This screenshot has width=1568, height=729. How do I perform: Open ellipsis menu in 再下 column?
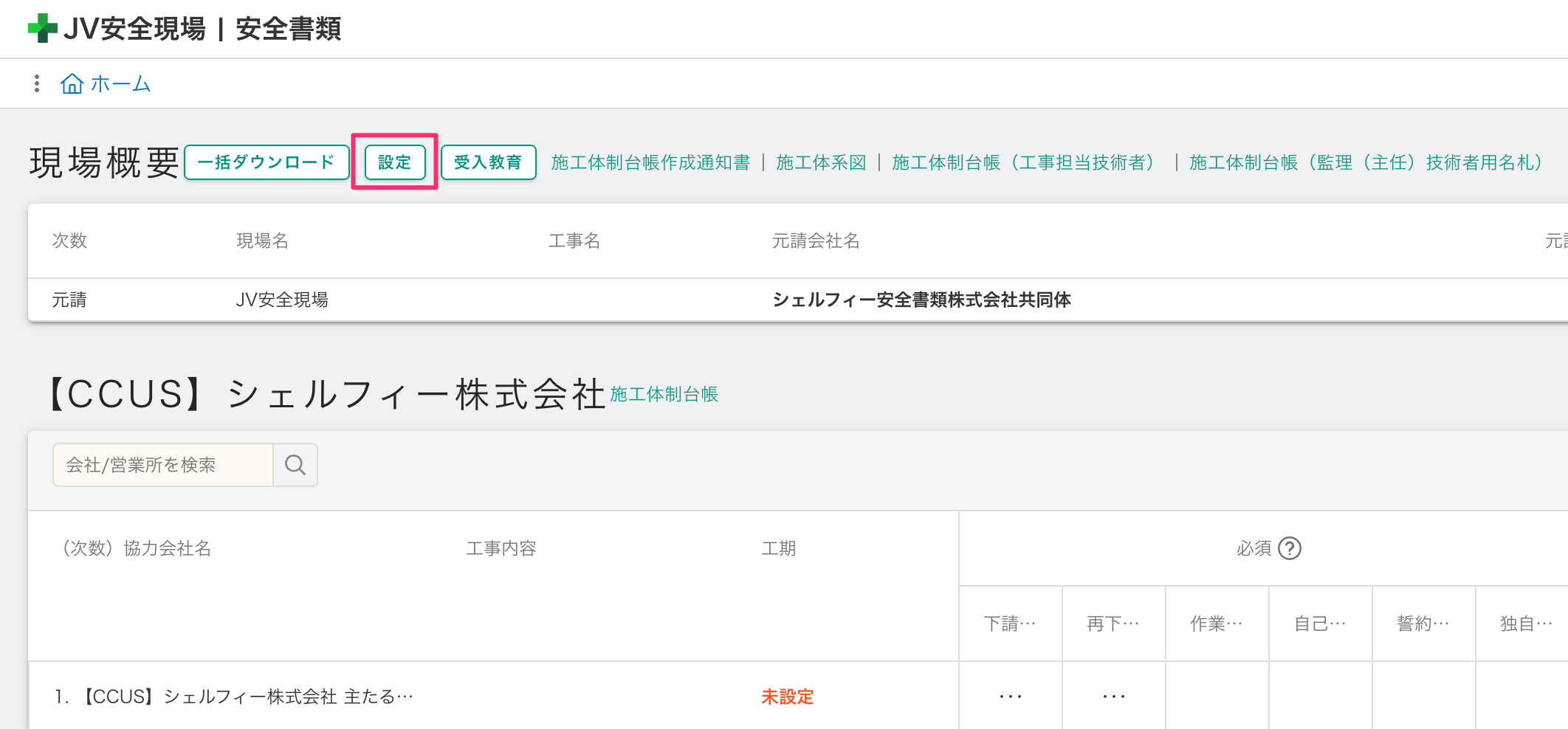point(1113,697)
